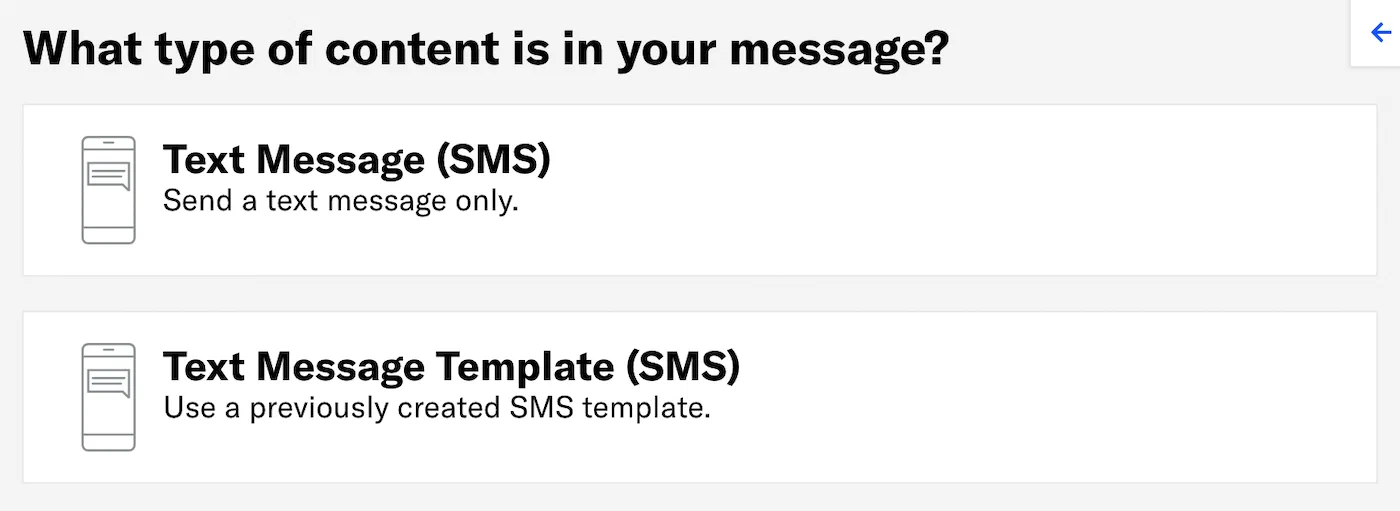Click "(SMS)" in the Template option title

(682, 367)
